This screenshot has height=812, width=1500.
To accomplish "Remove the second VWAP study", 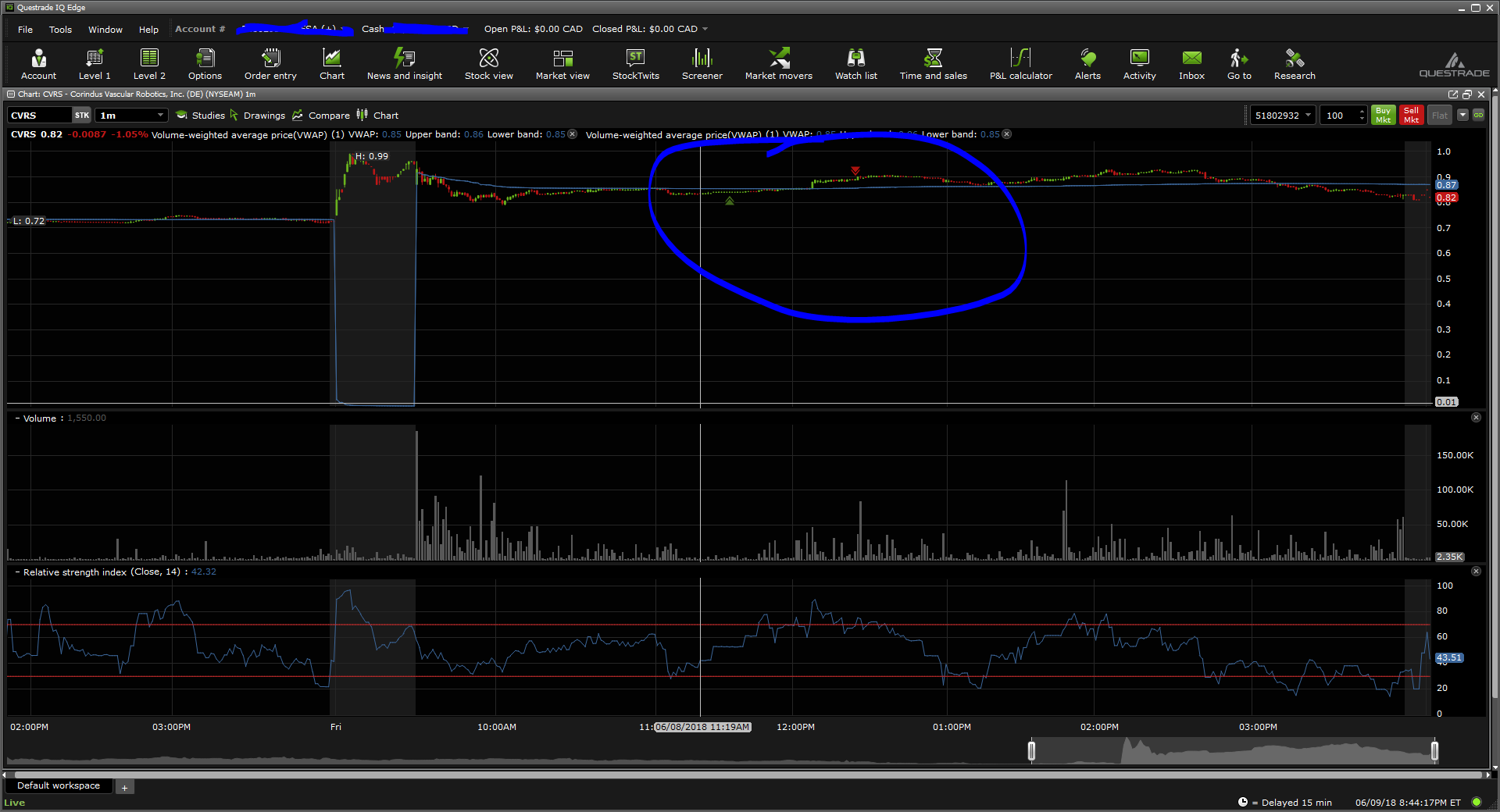I will pyautogui.click(x=1007, y=134).
